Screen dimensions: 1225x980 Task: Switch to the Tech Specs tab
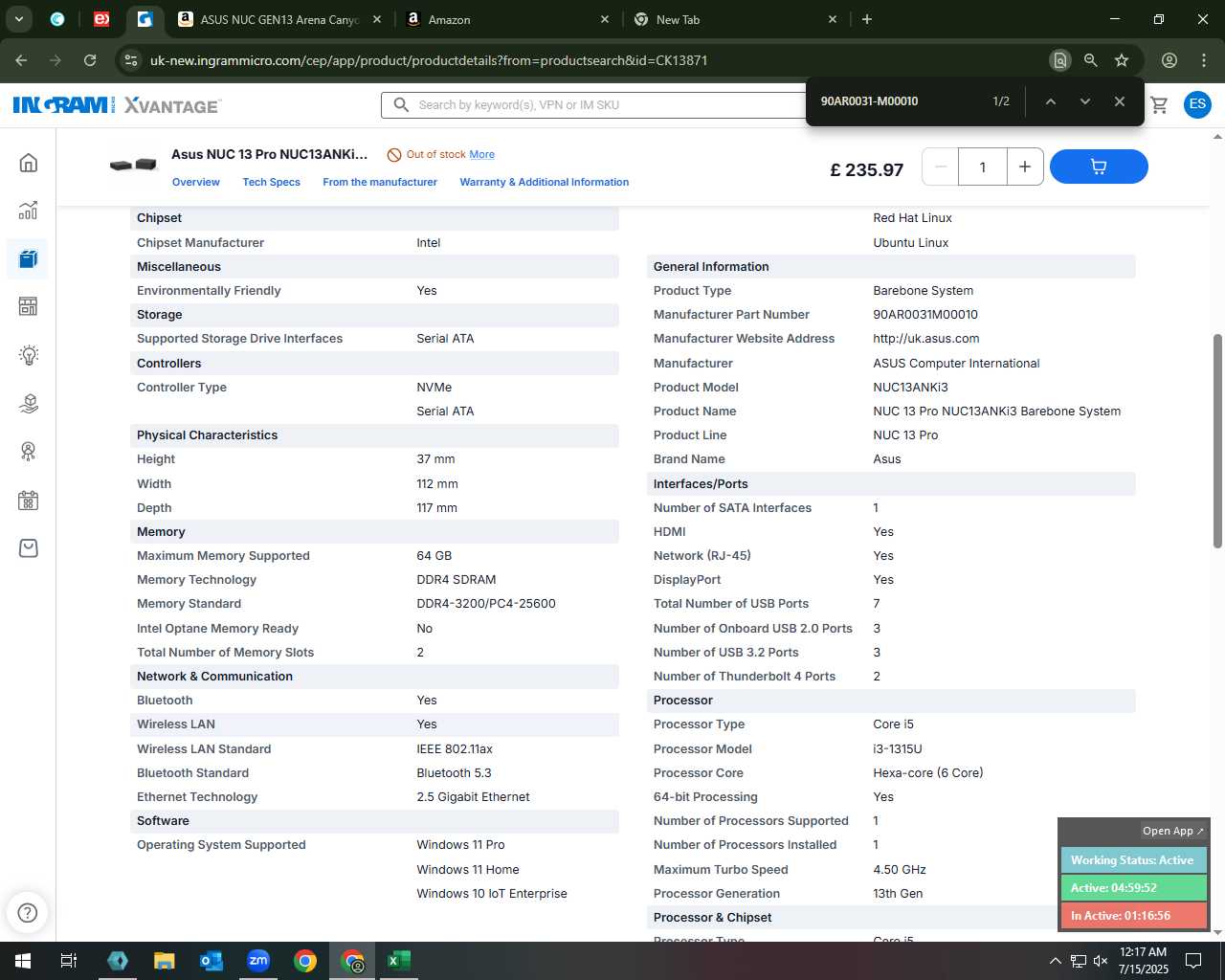[x=271, y=182]
